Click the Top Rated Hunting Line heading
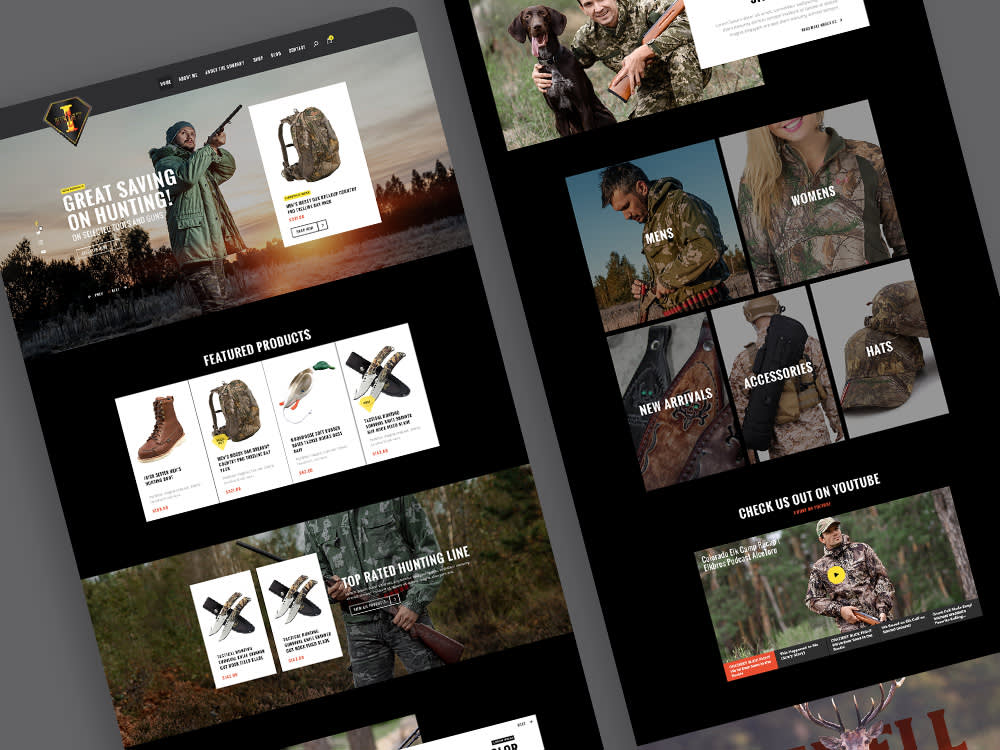This screenshot has width=1000, height=750. coord(406,565)
